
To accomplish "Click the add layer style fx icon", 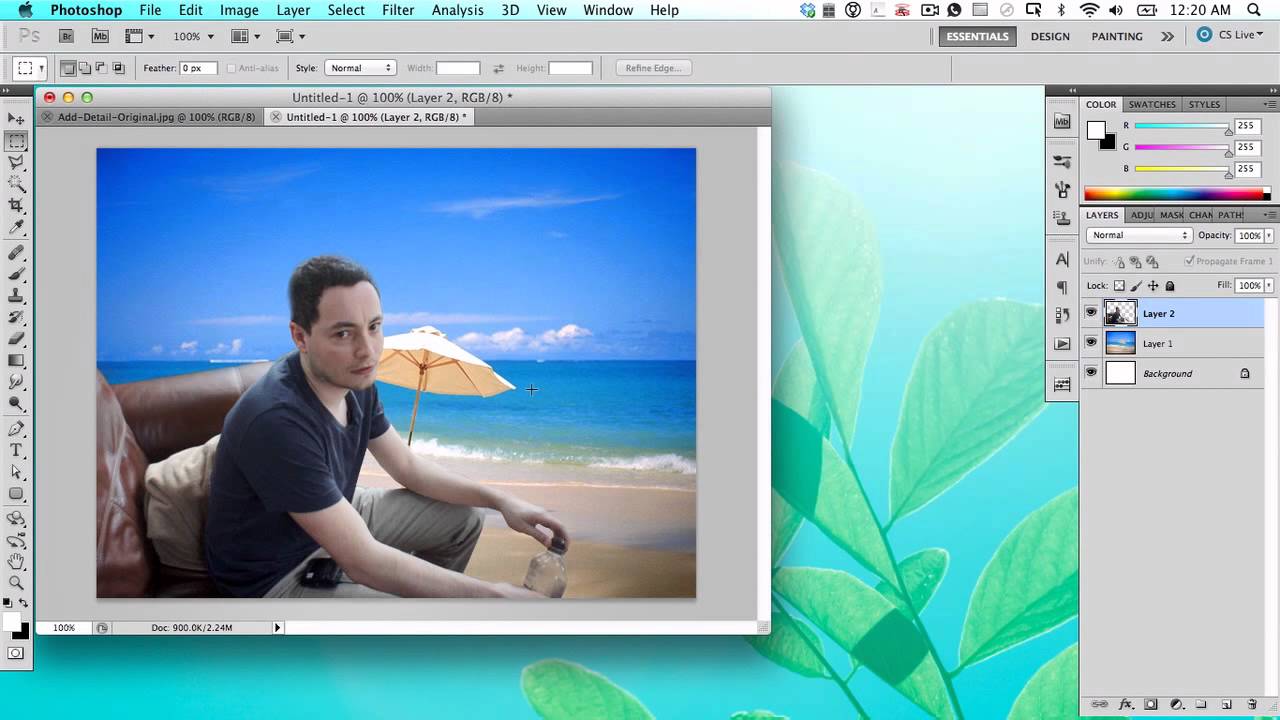I will tap(1125, 704).
